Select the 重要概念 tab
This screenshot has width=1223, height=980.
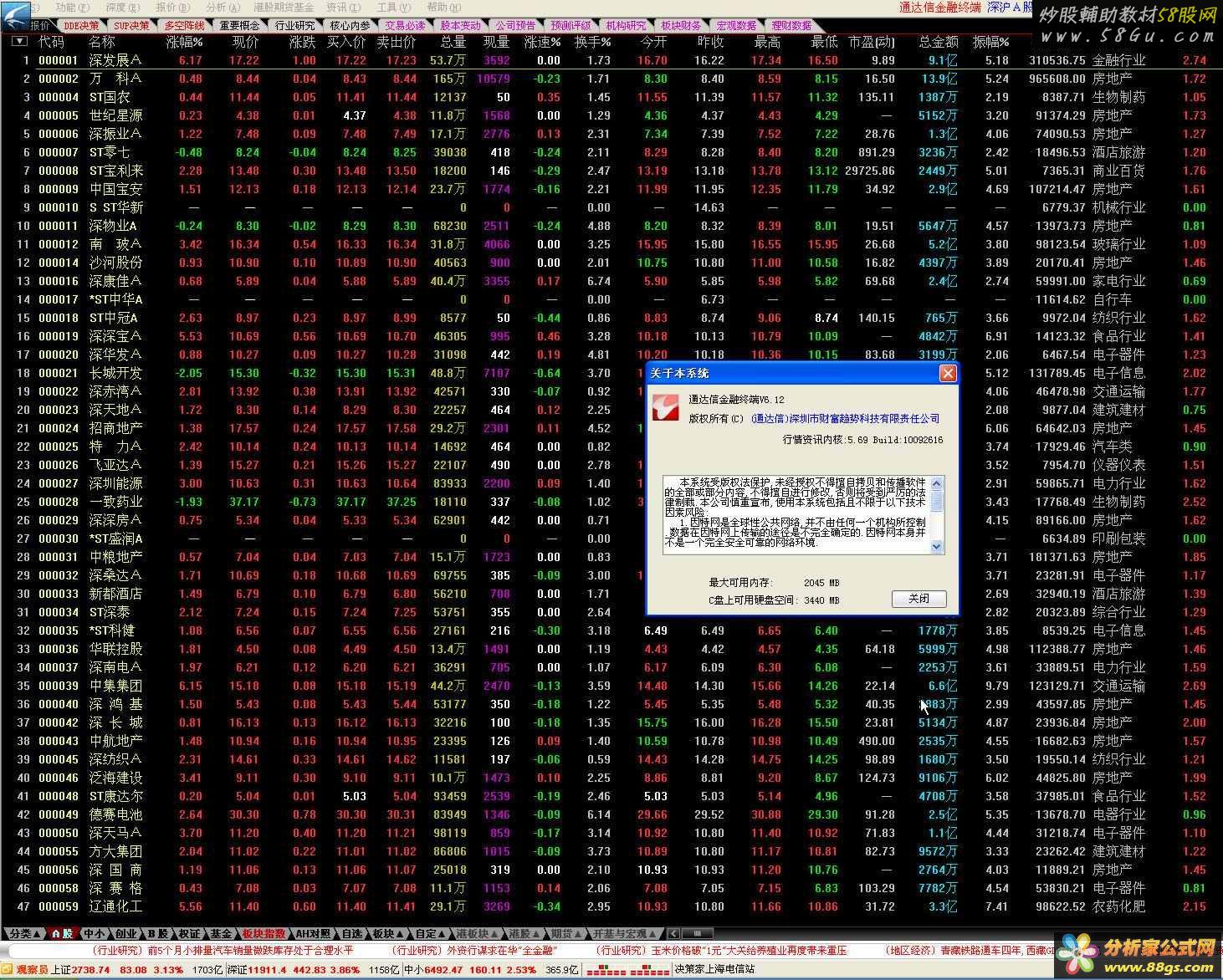pos(240,26)
